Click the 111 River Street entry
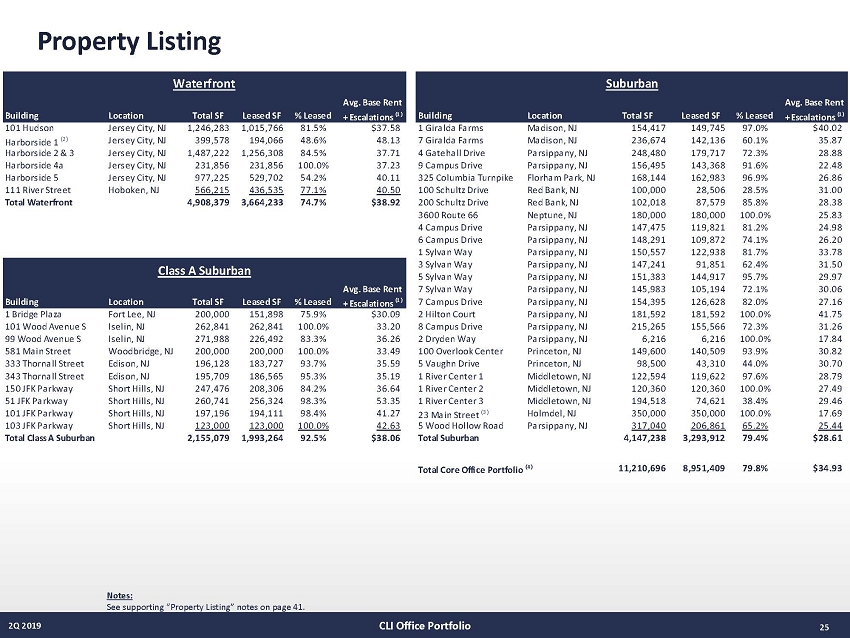This screenshot has width=850, height=638. pos(38,191)
